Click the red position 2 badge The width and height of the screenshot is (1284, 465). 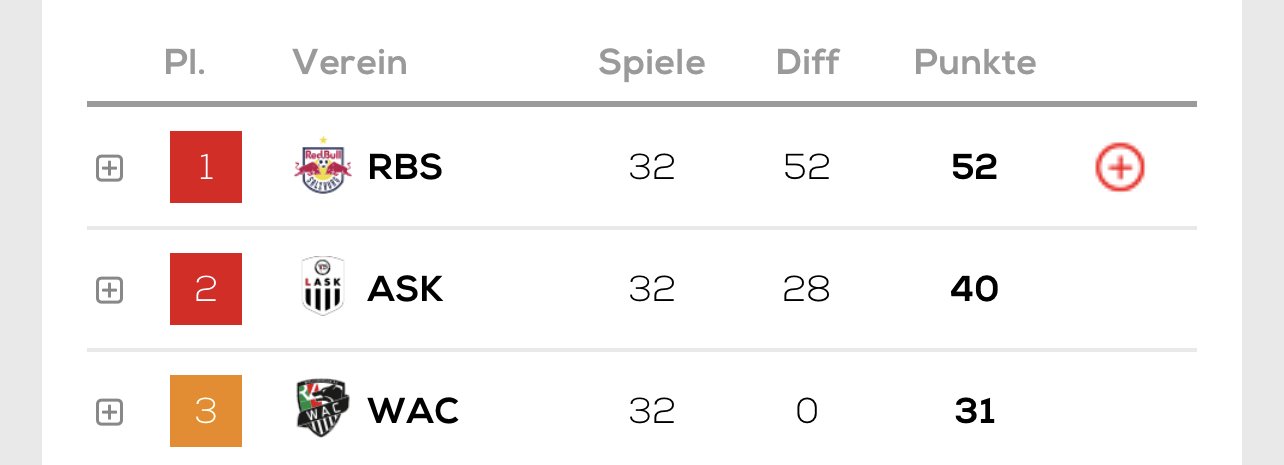coord(206,289)
